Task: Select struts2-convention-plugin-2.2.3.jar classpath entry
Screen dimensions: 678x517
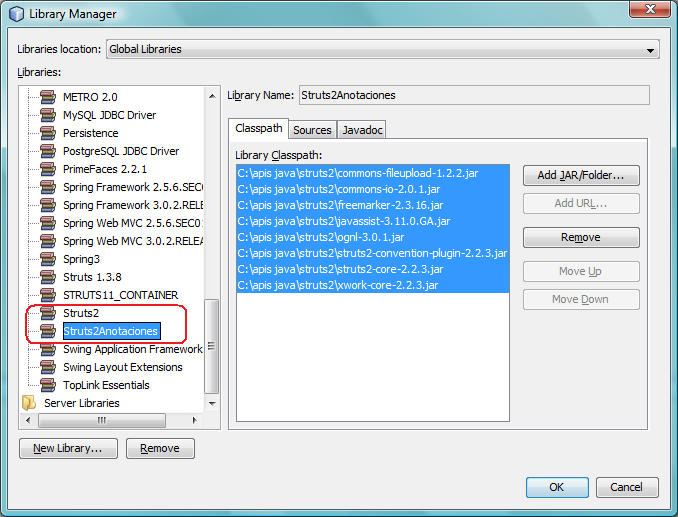Action: (373, 253)
